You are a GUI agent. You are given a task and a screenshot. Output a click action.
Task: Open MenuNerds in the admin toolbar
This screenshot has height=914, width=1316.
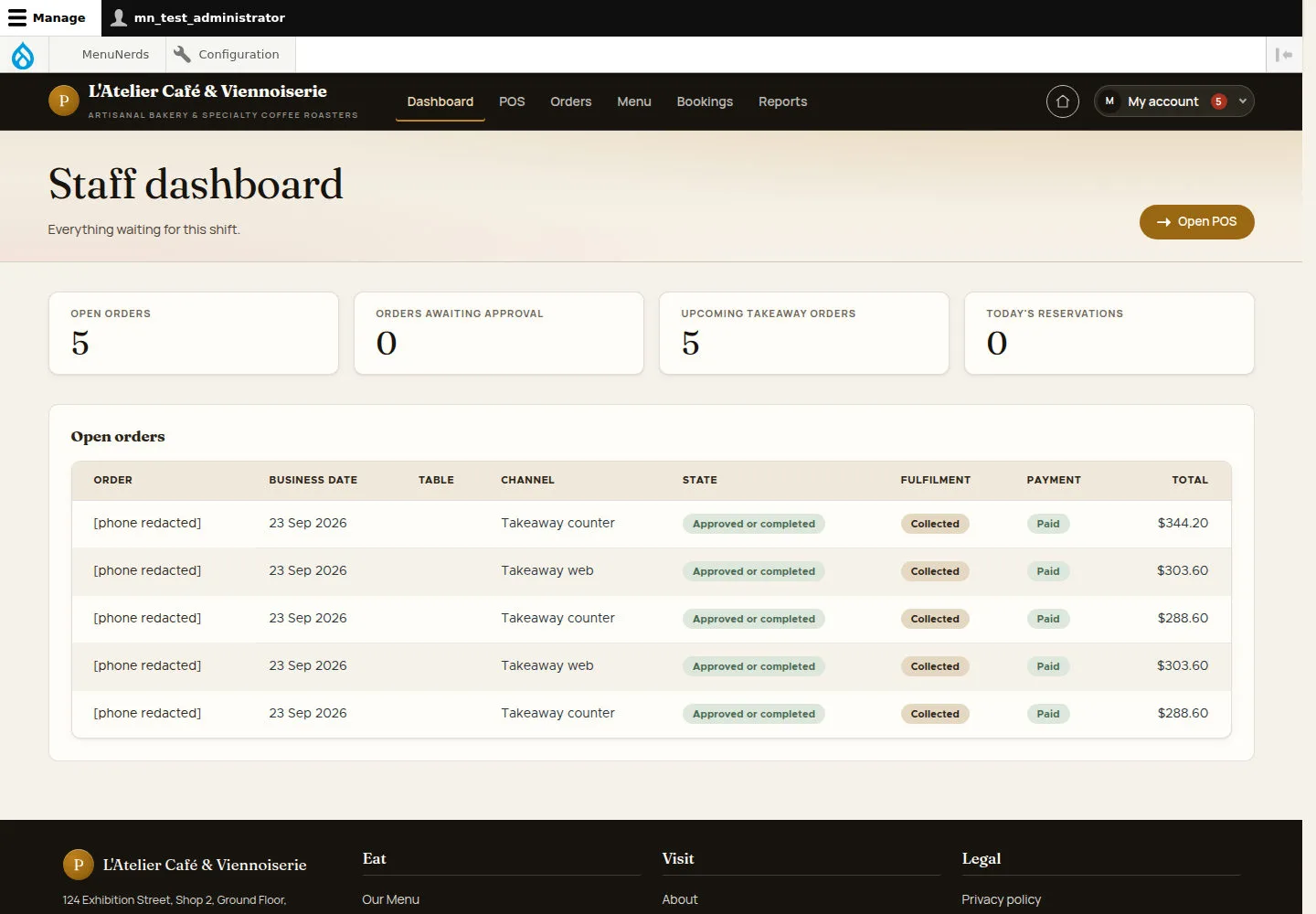click(x=115, y=55)
